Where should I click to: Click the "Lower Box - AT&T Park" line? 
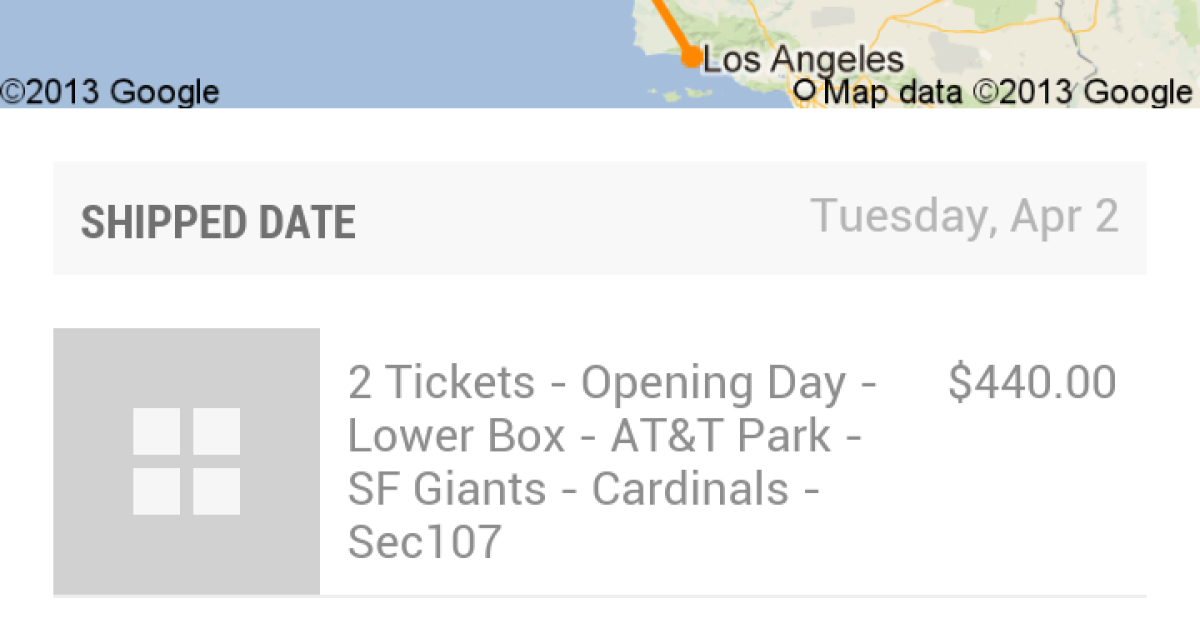(x=604, y=436)
